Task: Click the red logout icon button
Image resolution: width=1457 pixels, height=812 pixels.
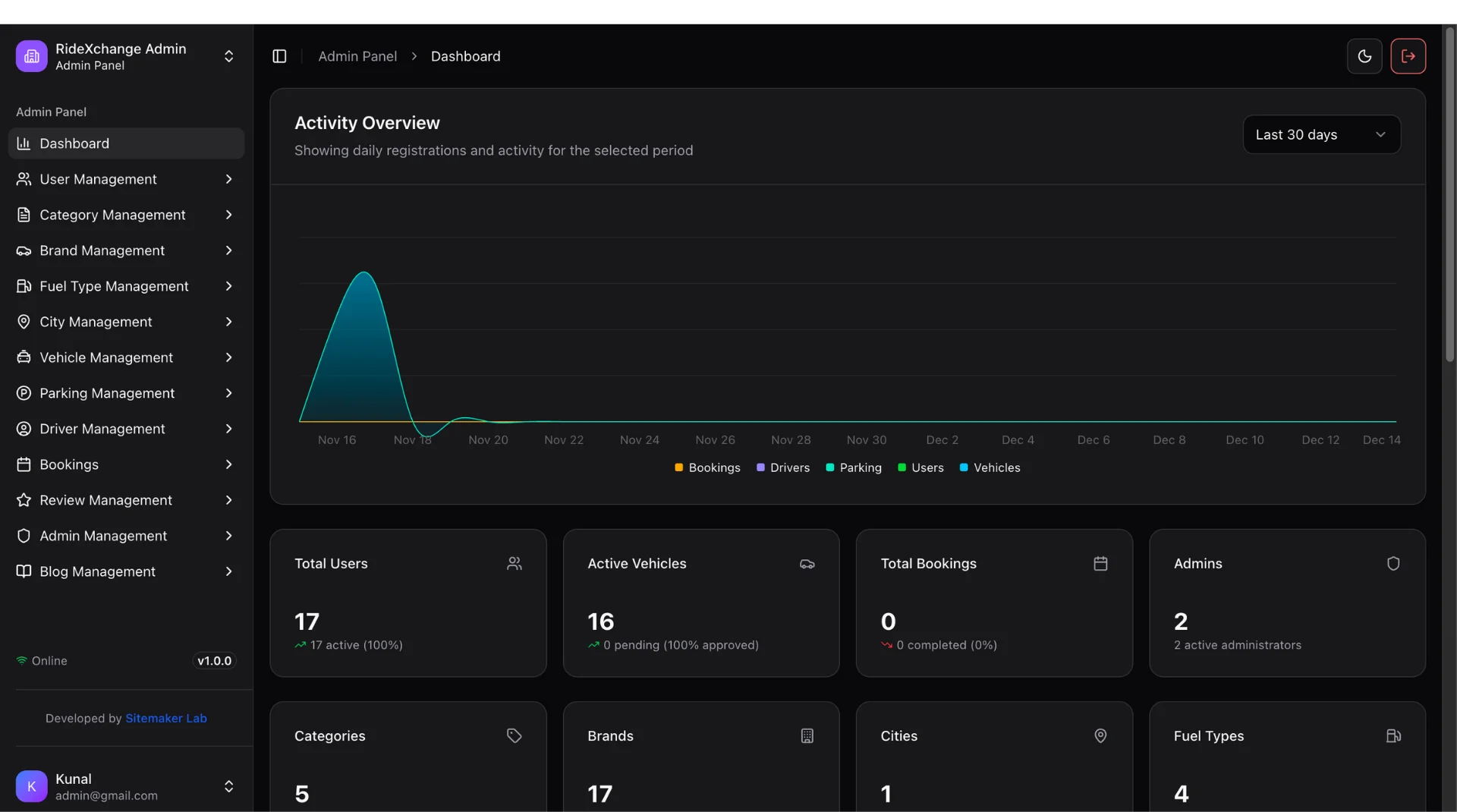Action: 1408,56
